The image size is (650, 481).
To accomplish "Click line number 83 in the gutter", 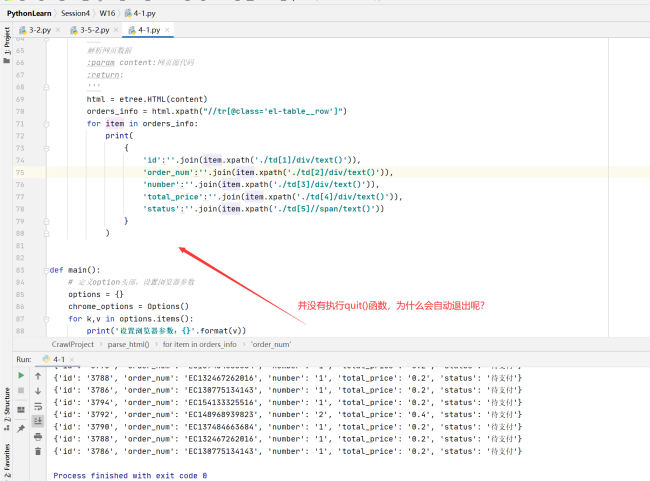I will click(x=20, y=270).
